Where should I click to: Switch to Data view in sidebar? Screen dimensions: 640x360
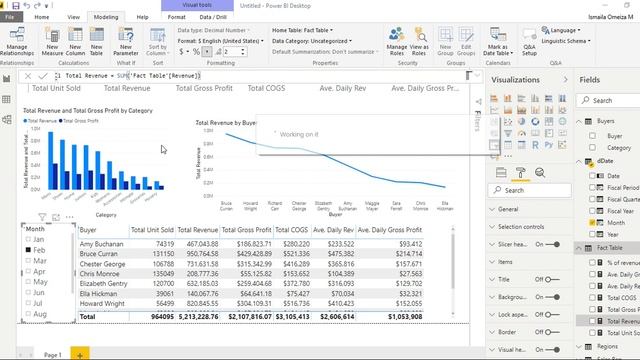click(x=7, y=99)
